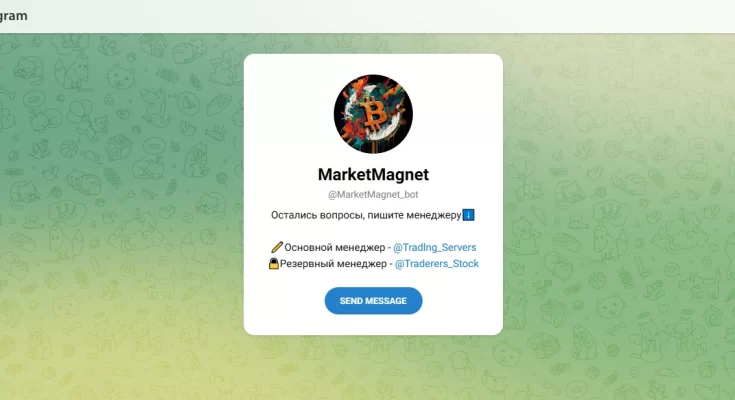Click the Остались вопросы description line

coord(373,215)
